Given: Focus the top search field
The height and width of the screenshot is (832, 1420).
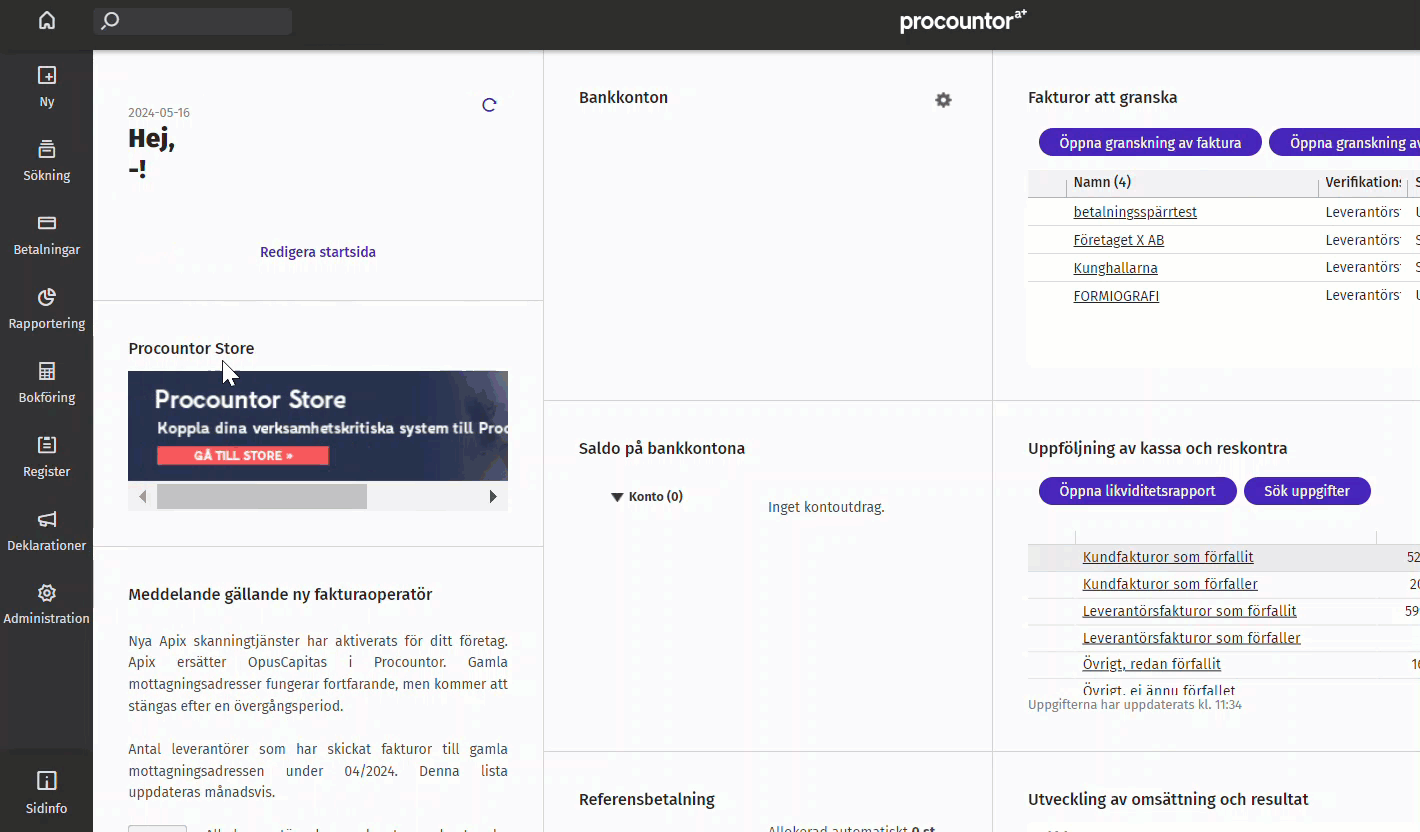Looking at the screenshot, I should coord(193,21).
